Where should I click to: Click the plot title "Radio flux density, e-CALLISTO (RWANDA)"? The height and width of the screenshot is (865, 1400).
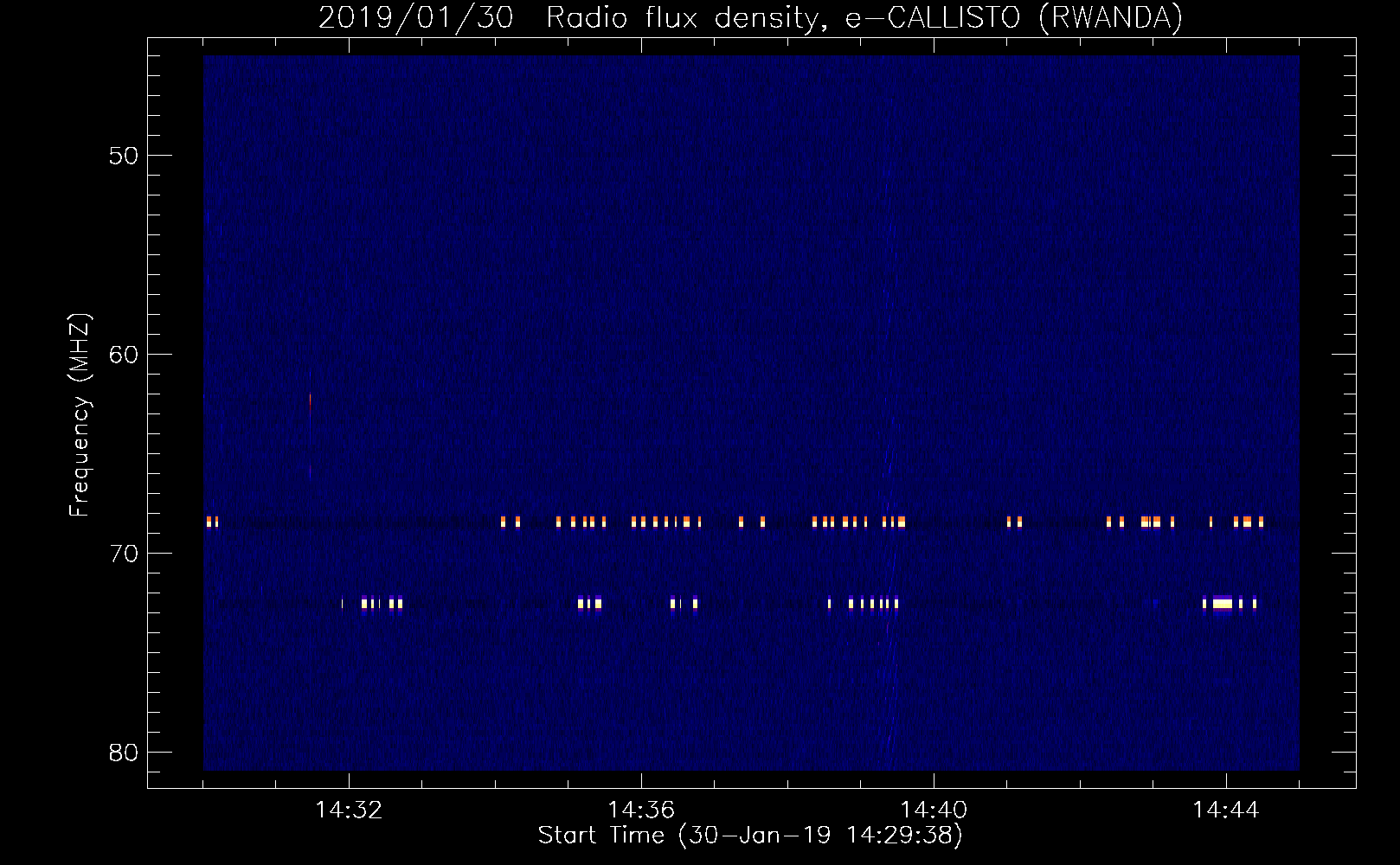point(864,17)
